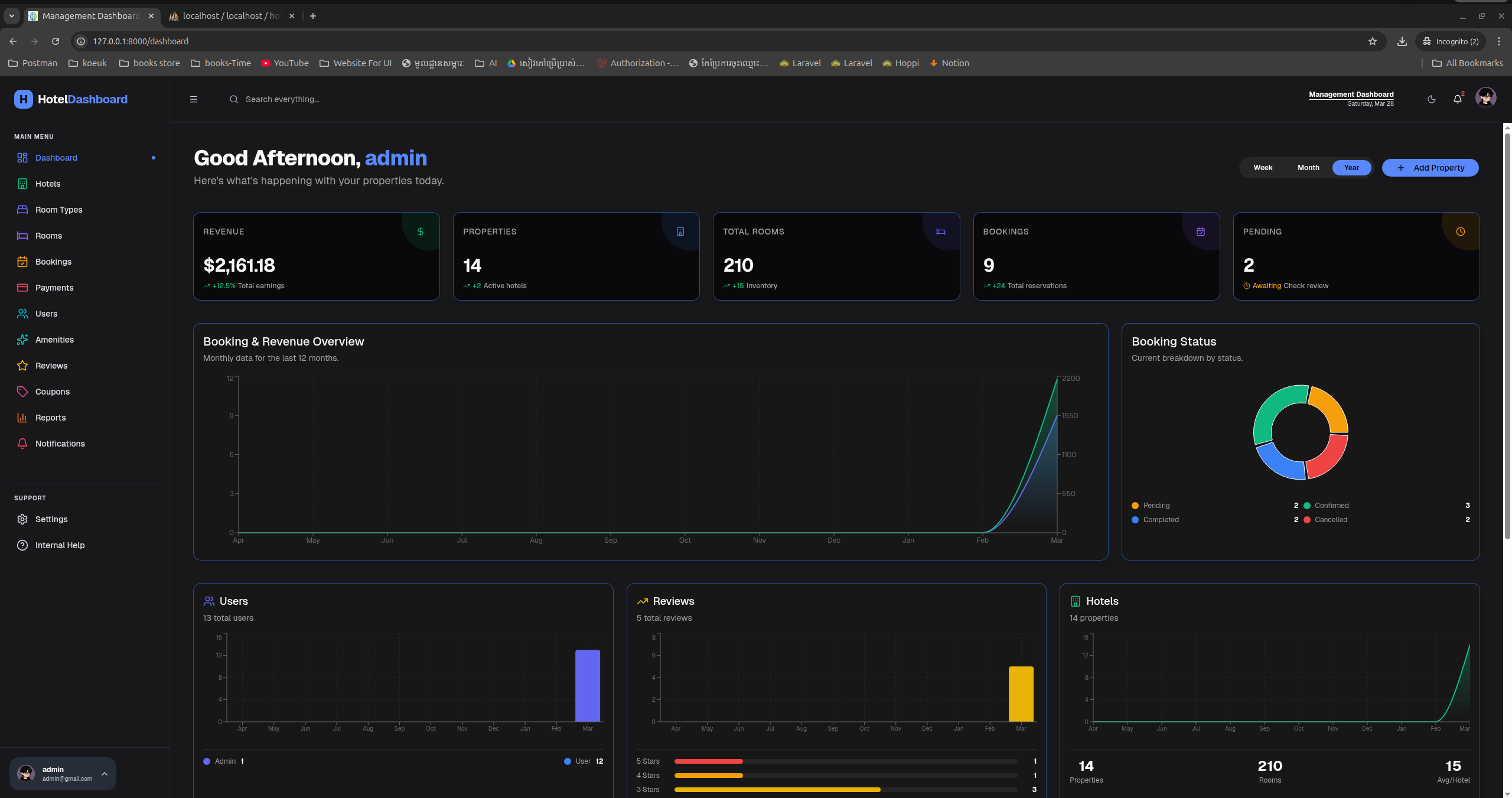Open the tab search dropdown arrow
This screenshot has width=1512, height=798.
pos(11,16)
